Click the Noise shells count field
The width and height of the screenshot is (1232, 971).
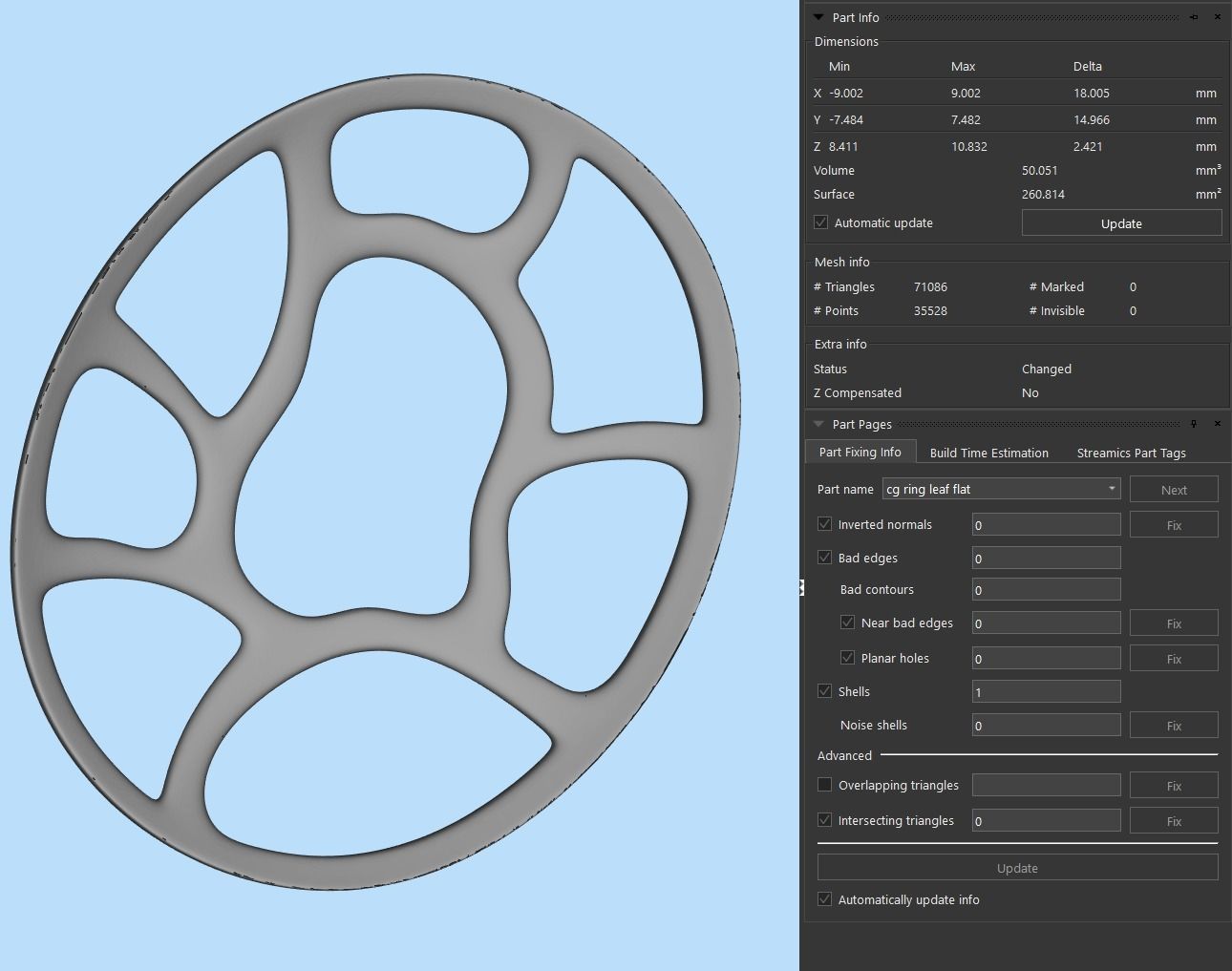coord(1046,725)
